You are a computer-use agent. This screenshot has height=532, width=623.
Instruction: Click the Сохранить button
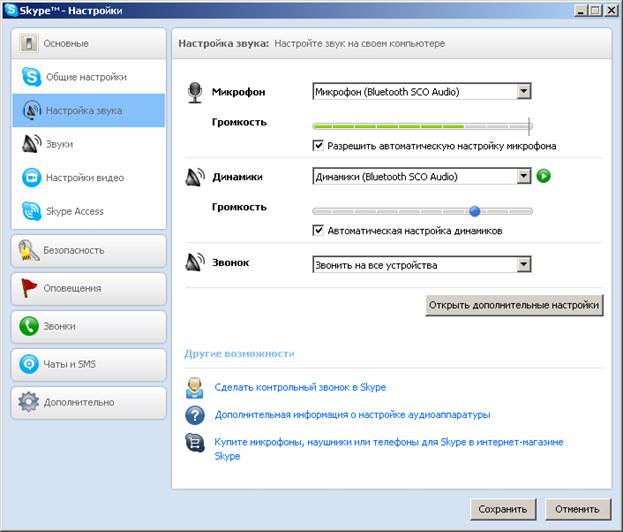[503, 509]
